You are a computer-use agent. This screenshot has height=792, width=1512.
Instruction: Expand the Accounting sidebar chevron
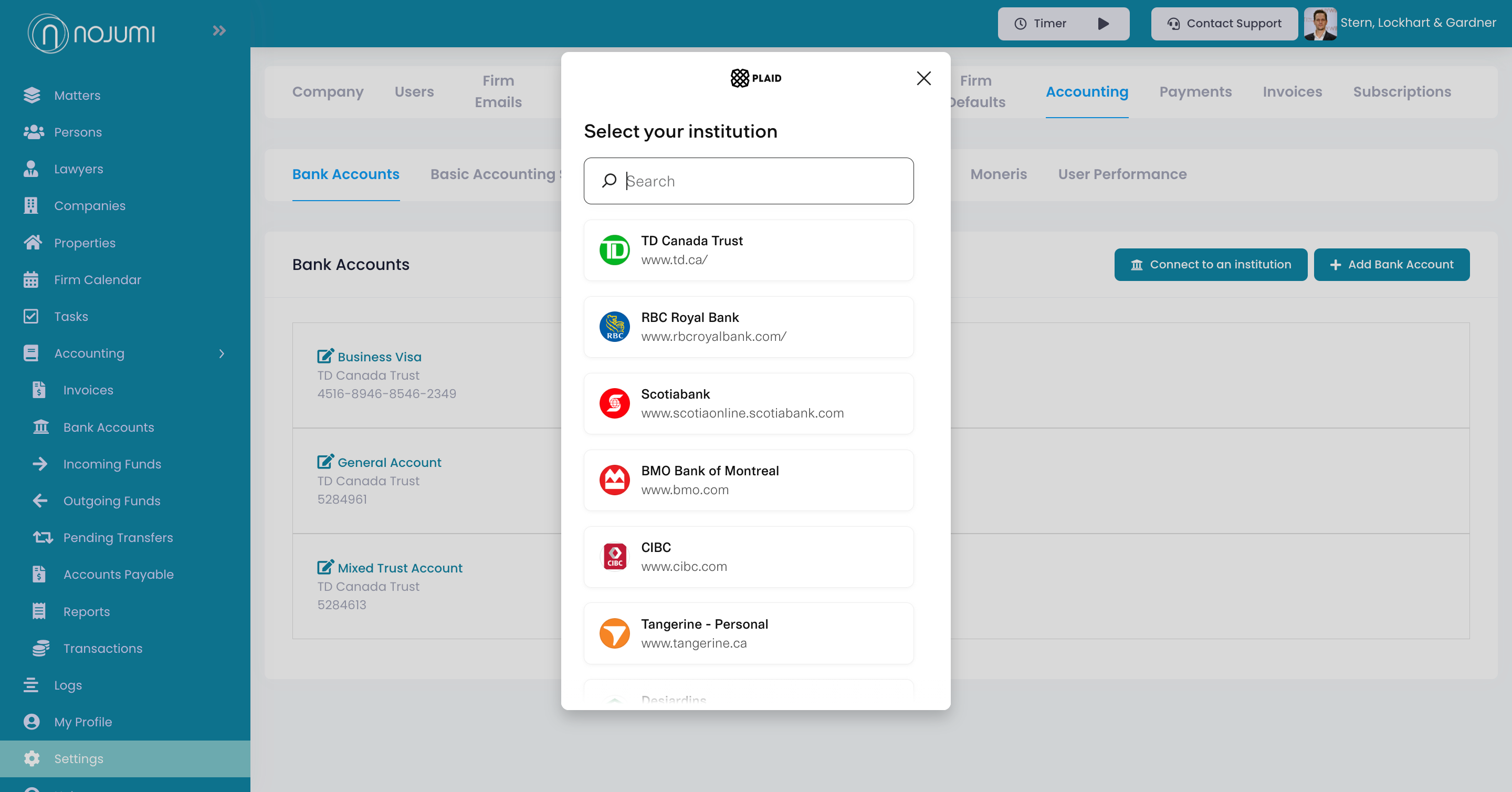tap(221, 353)
